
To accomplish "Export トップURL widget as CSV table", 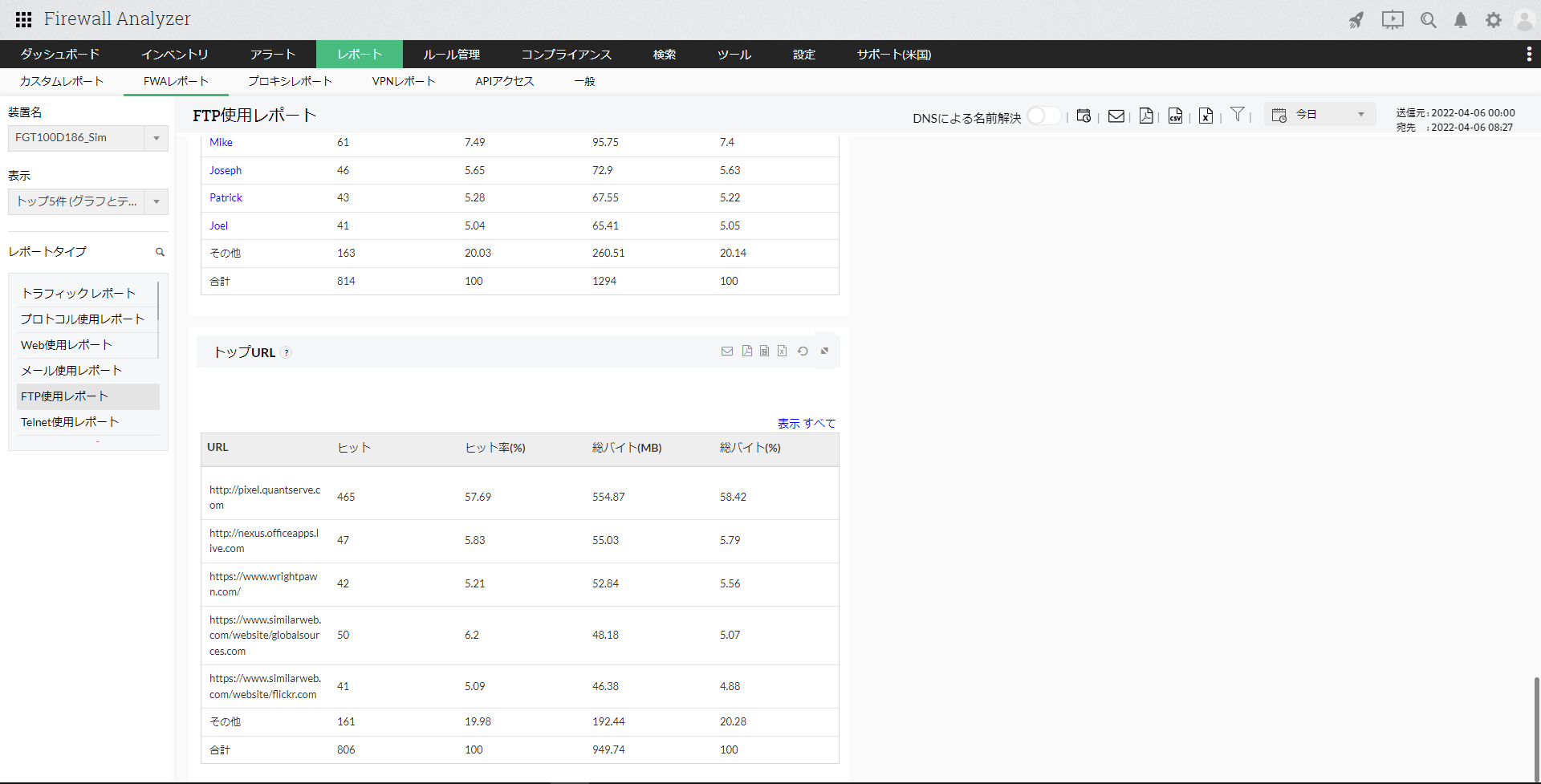I will [x=765, y=351].
